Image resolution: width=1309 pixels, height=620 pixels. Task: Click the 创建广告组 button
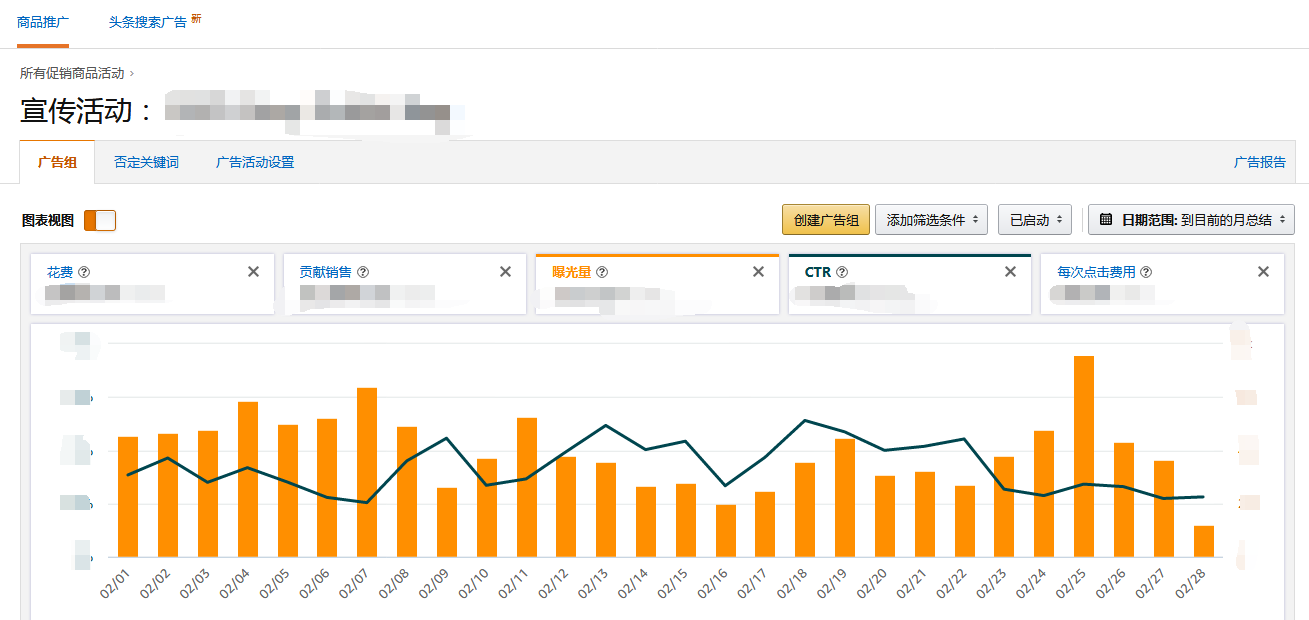[825, 219]
